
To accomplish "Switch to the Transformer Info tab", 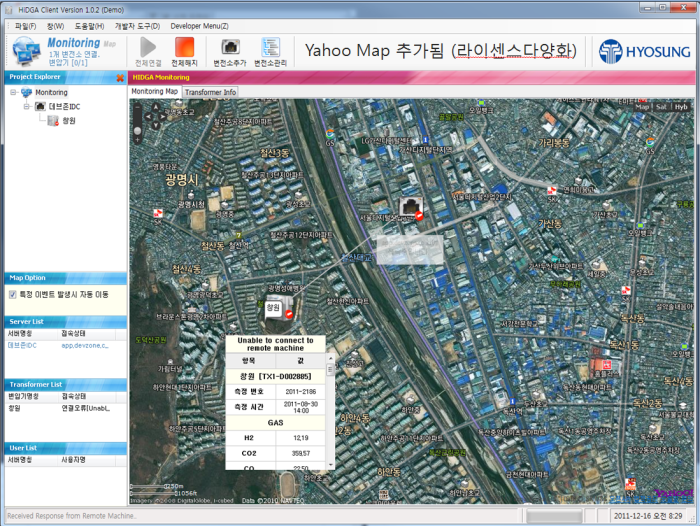I will point(210,92).
